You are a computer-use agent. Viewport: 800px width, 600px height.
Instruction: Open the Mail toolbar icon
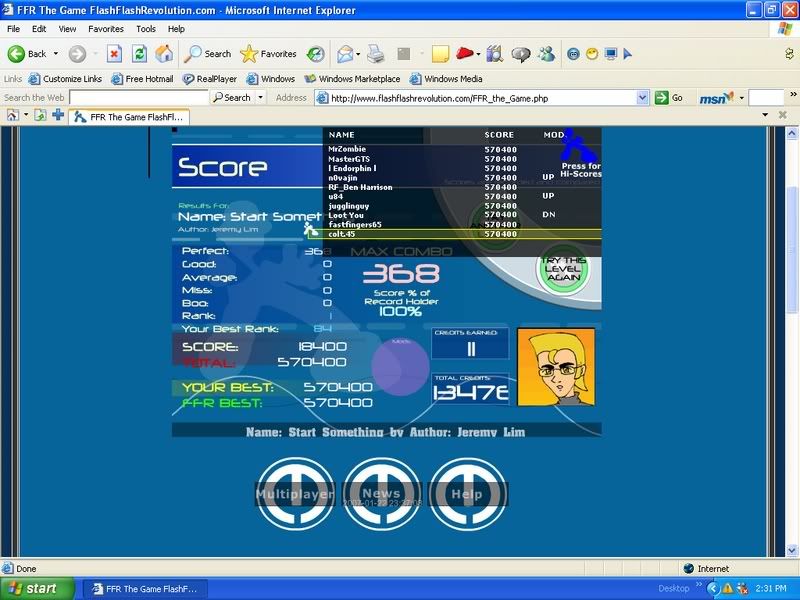point(345,54)
